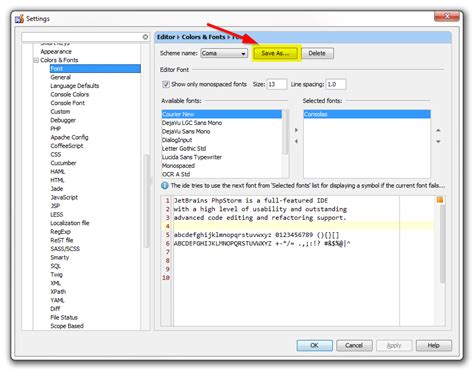Image resolution: width=474 pixels, height=371 pixels.
Task: Select the Font tree item
Action: coord(95,69)
